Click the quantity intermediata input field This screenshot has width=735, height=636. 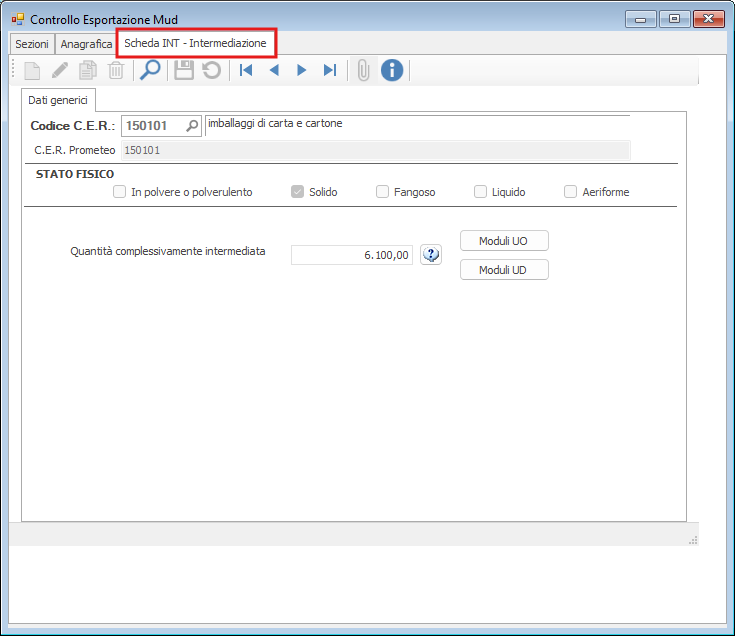351,255
